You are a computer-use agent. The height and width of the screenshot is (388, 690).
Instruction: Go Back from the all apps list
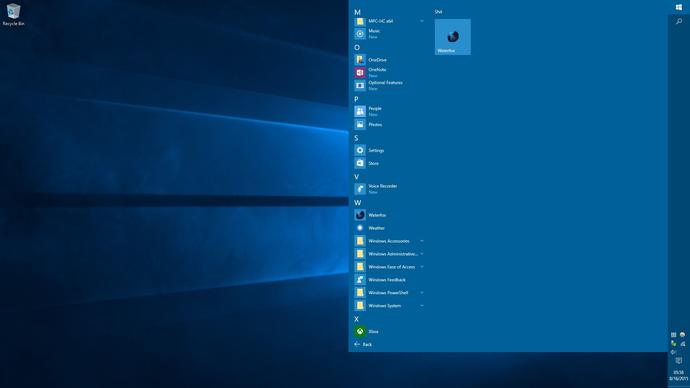pyautogui.click(x=363, y=344)
